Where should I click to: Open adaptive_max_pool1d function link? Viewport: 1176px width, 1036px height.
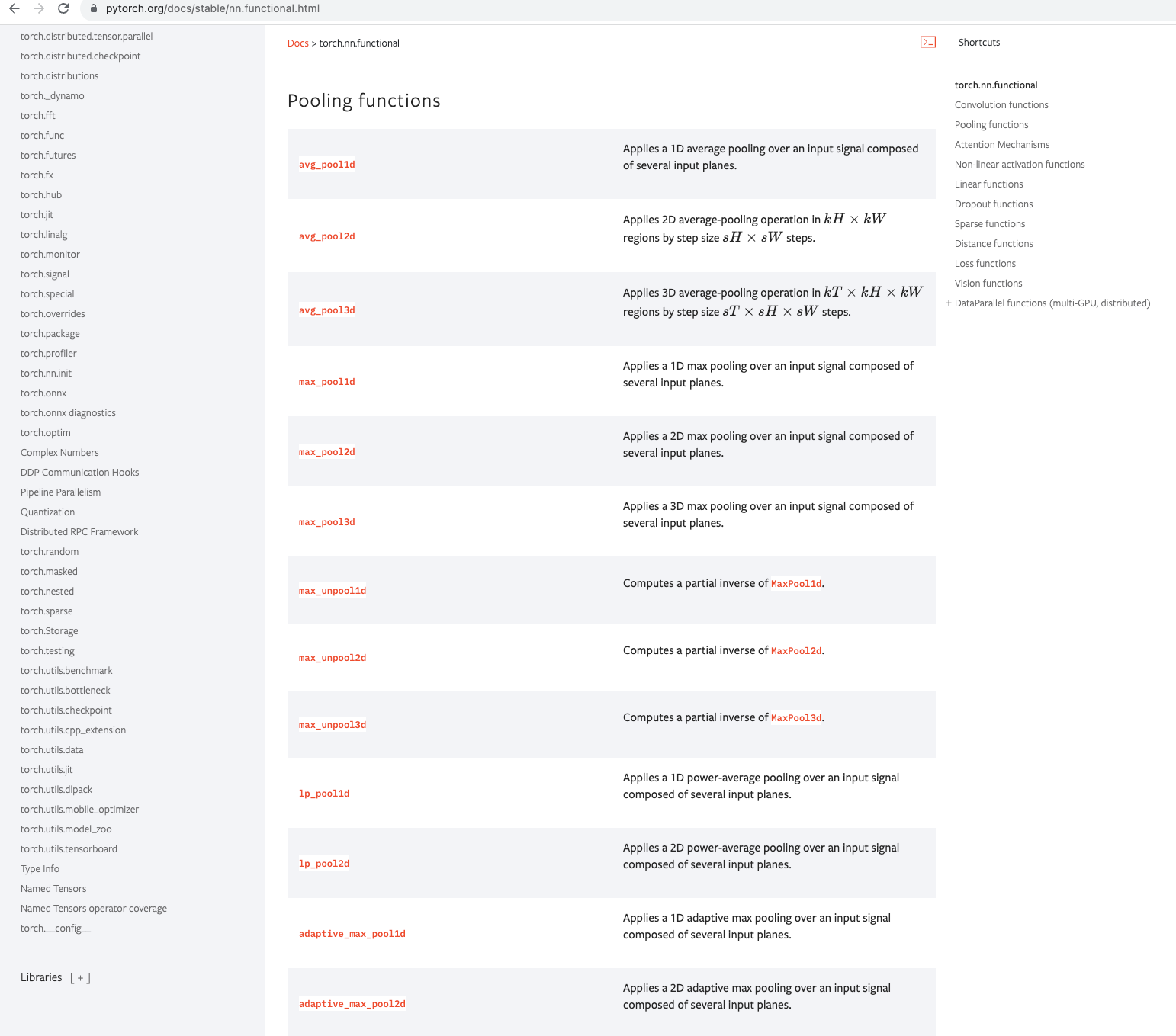[x=352, y=934]
